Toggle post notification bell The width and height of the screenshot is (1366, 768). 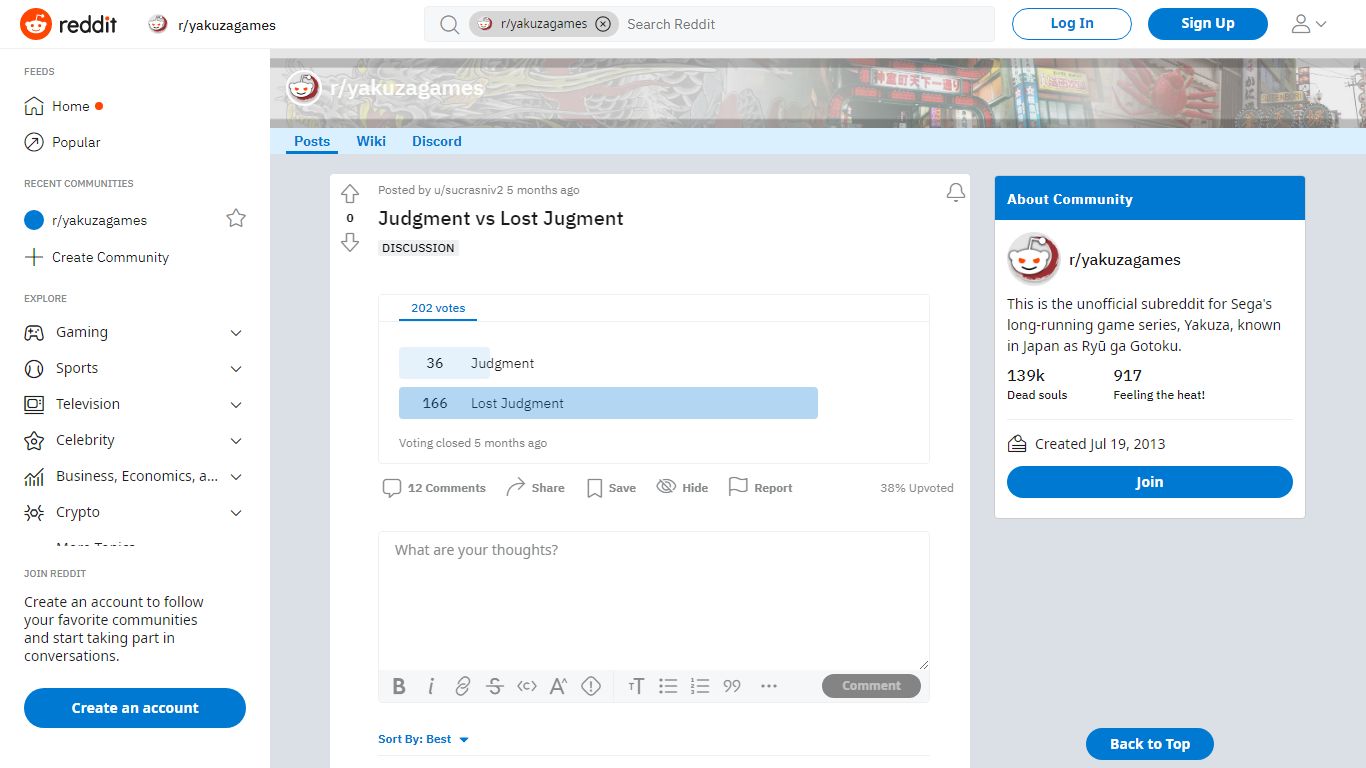pos(956,192)
